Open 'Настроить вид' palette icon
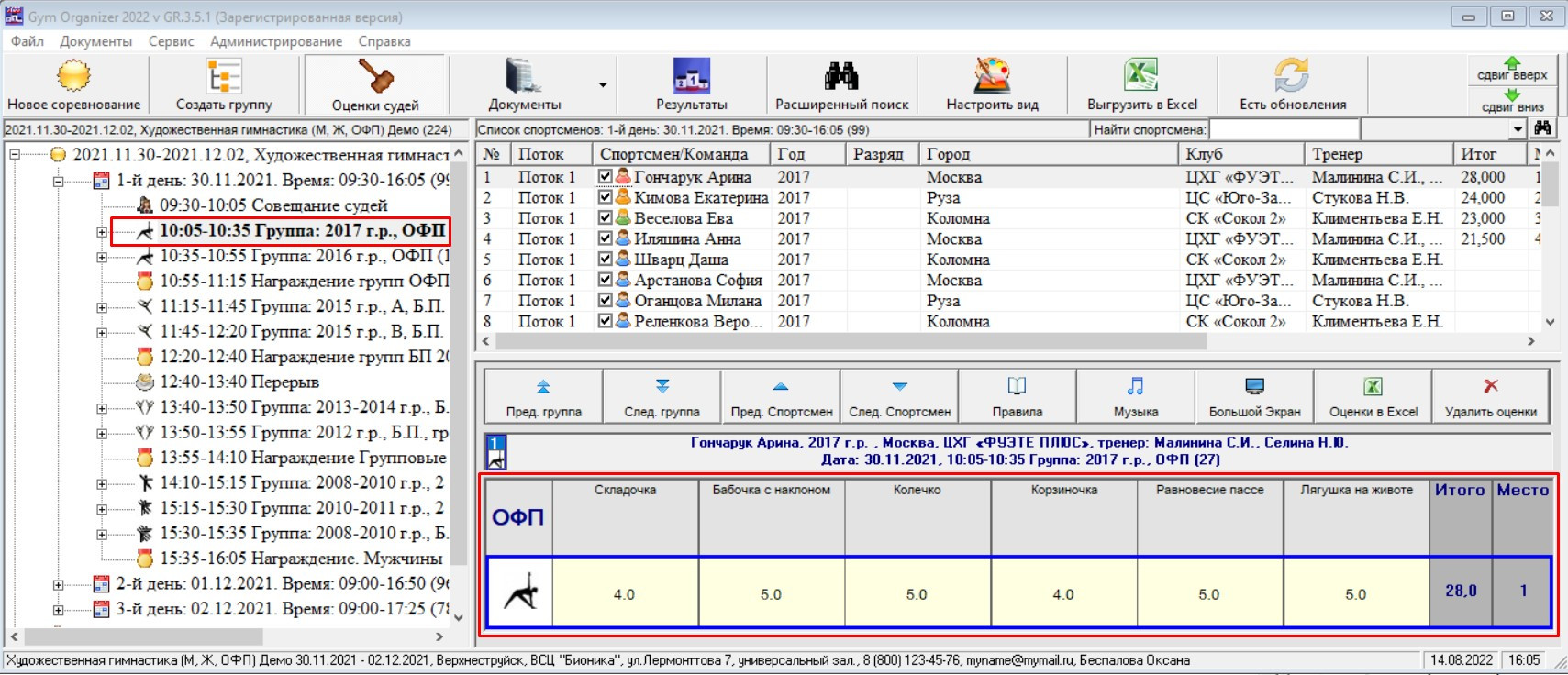This screenshot has width=1568, height=675. (992, 77)
